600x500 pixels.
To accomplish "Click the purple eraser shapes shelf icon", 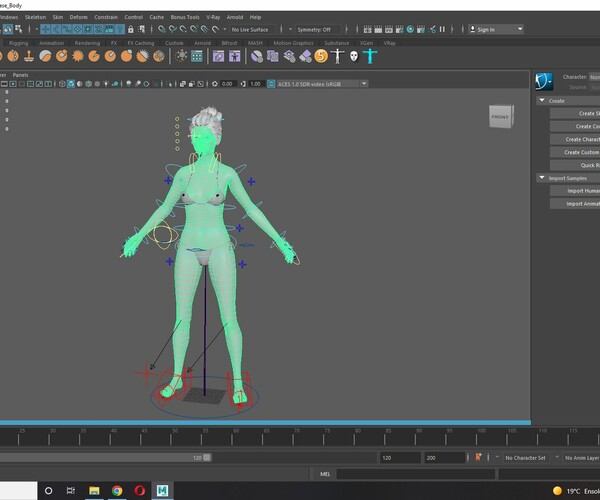I will 305,56.
